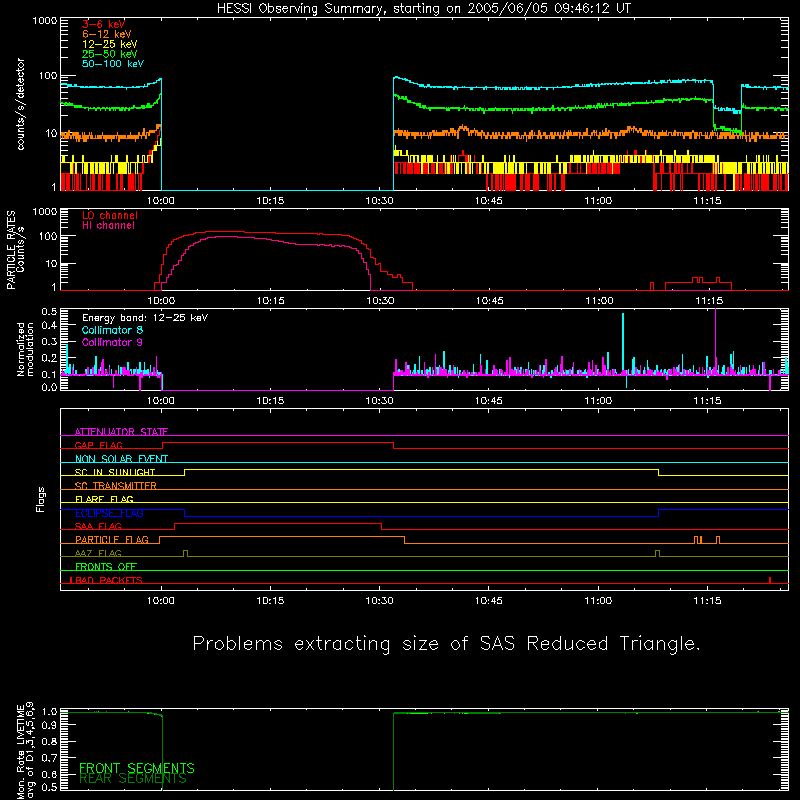Click the 'GAP FLAG' label
The width and height of the screenshot is (800, 800).
click(98, 445)
